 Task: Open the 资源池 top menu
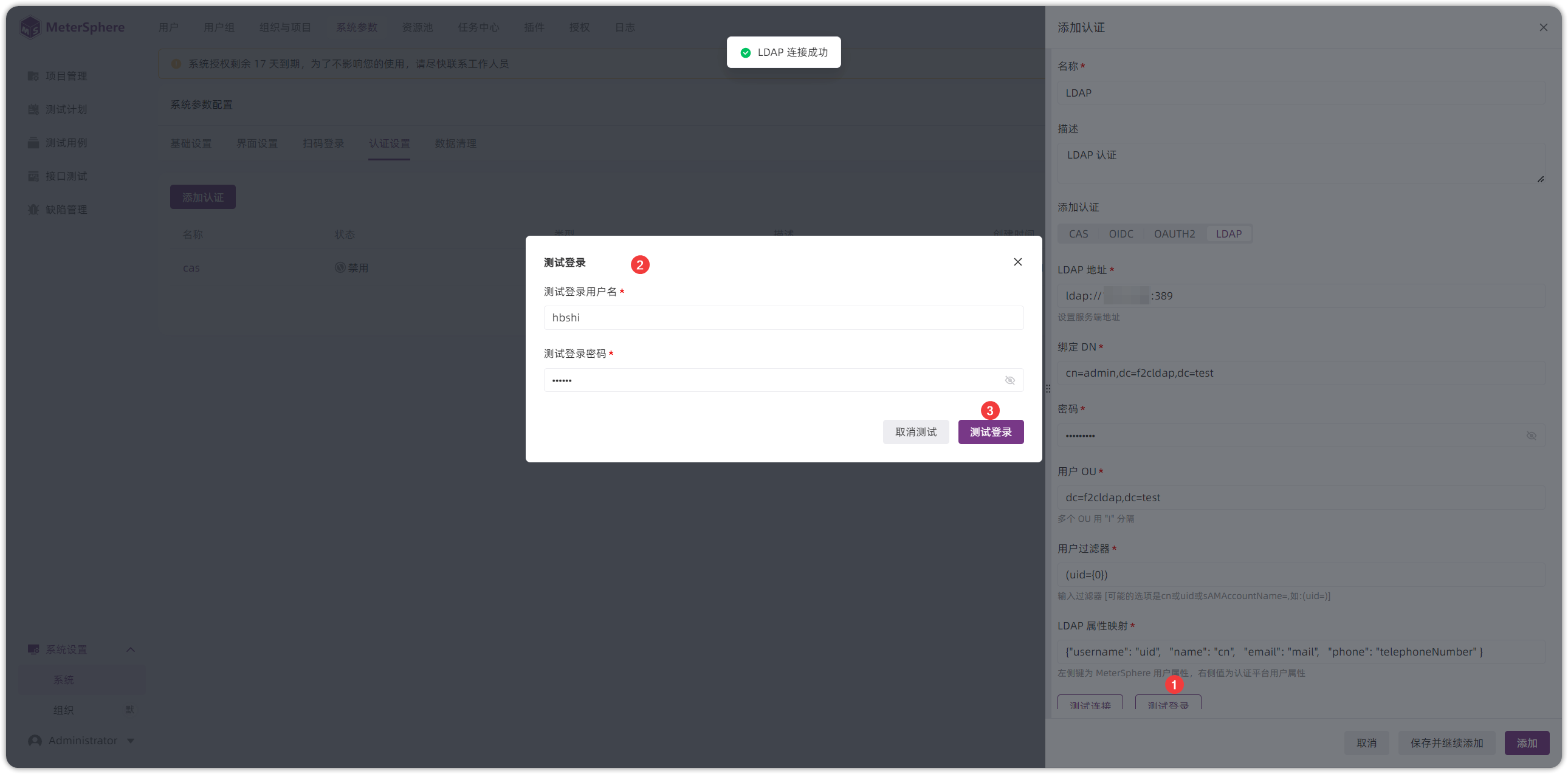pyautogui.click(x=417, y=27)
